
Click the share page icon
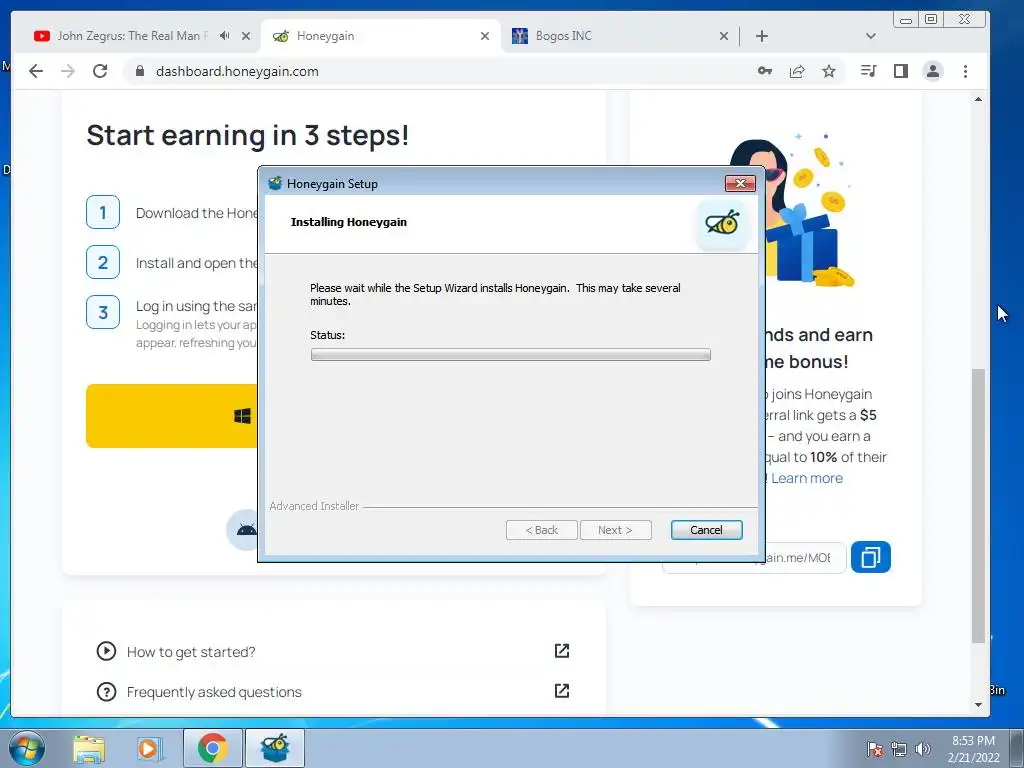797,71
